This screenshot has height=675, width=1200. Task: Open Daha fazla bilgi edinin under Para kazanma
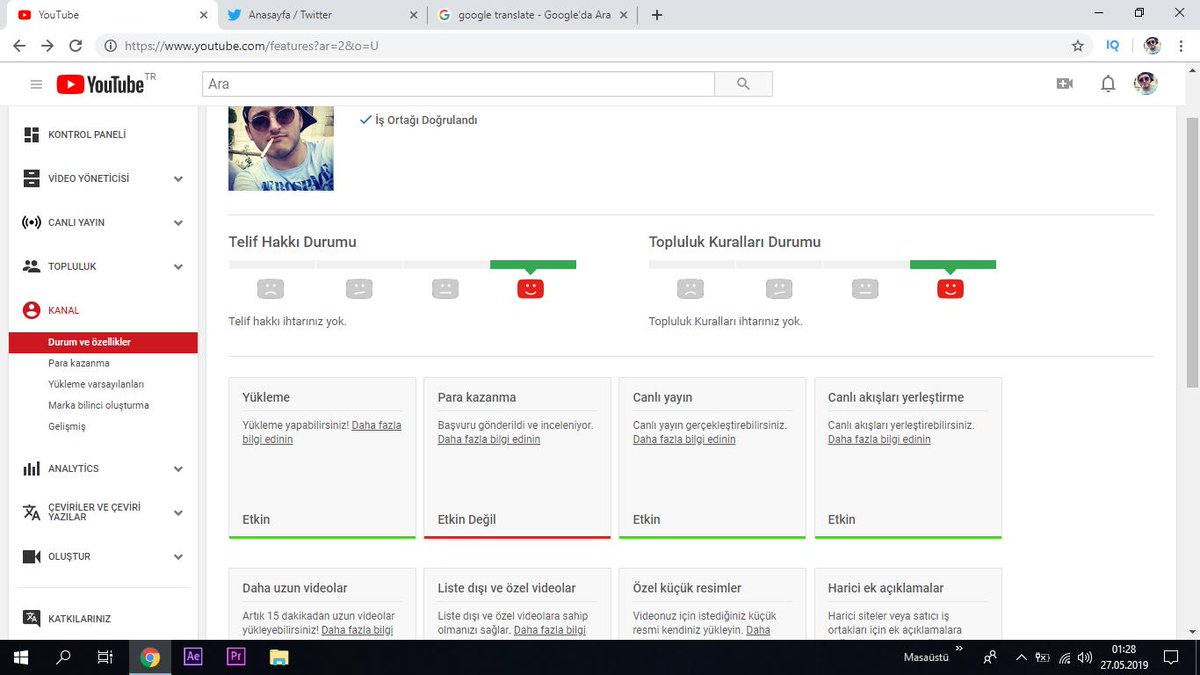click(x=489, y=439)
